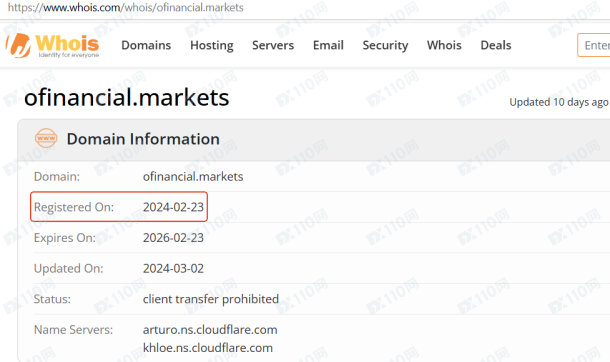Select the Domain value ofinancial.markets
The width and height of the screenshot is (610, 362).
pyautogui.click(x=193, y=177)
